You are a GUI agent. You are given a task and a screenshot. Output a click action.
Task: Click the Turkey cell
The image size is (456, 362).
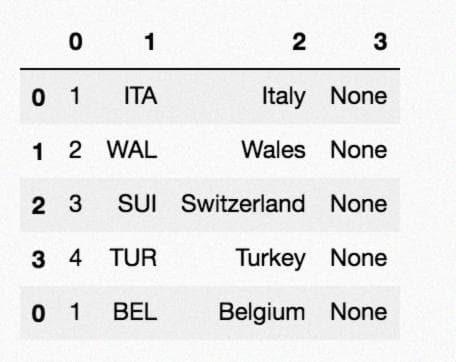click(x=271, y=258)
